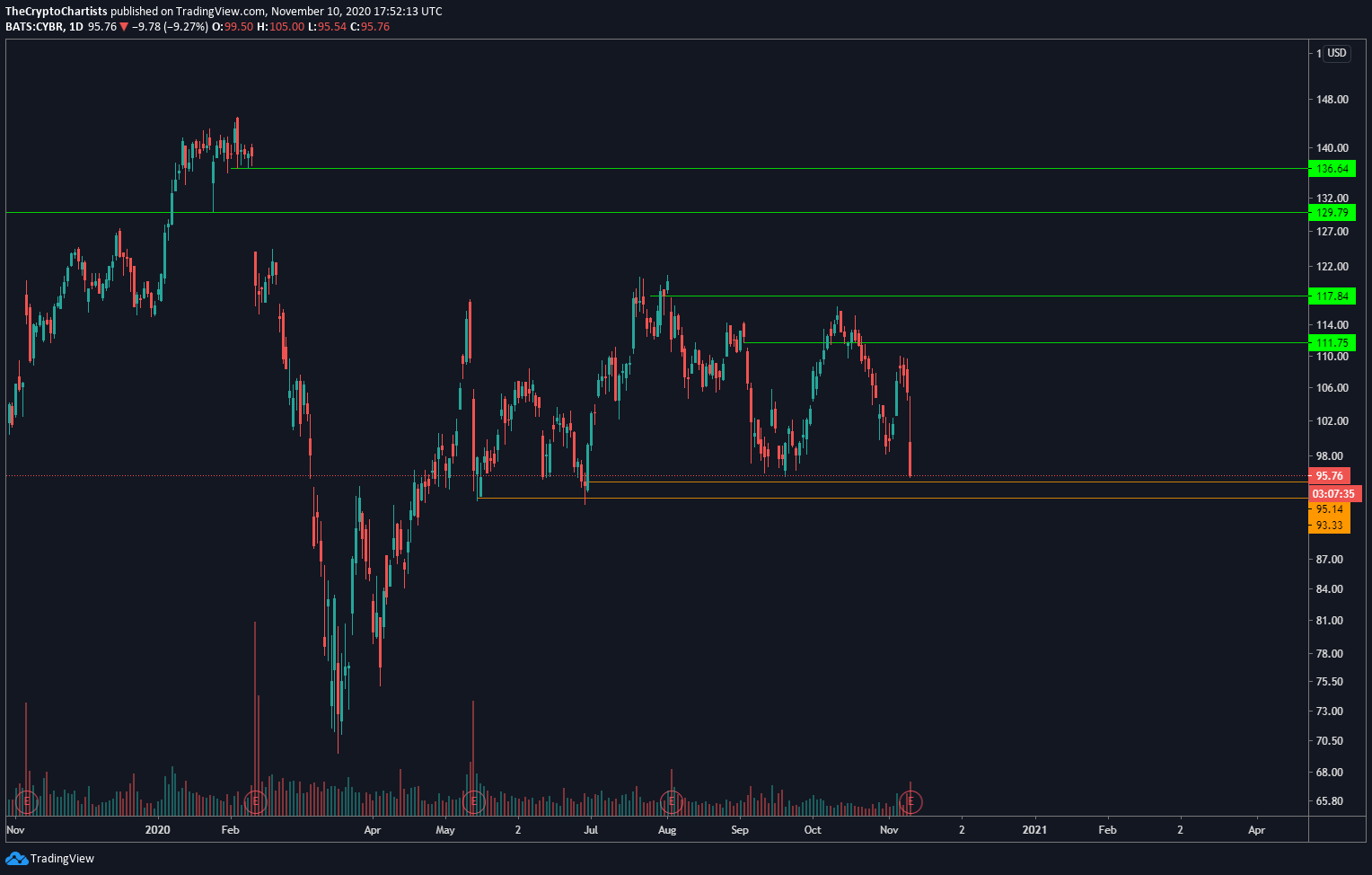This screenshot has height=875, width=1372.
Task: Click the TheCryptoChartists author name
Action: (57, 12)
